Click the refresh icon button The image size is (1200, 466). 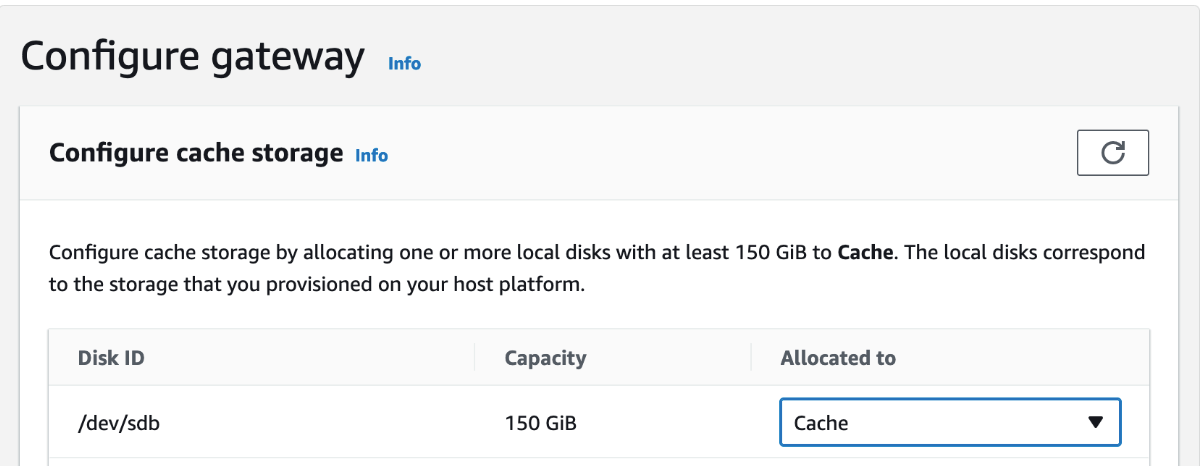(x=1112, y=153)
